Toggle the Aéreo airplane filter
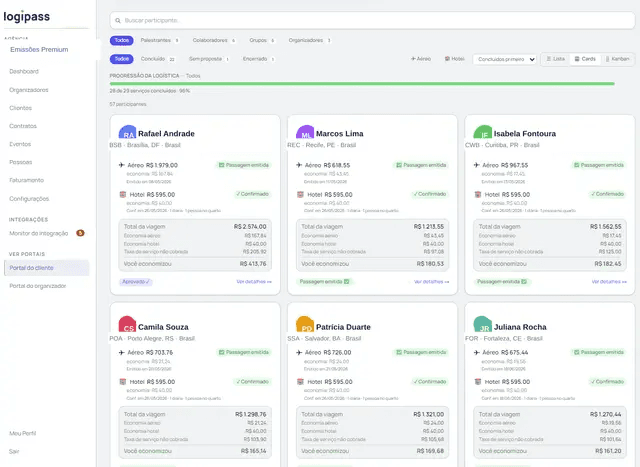 pyautogui.click(x=421, y=59)
